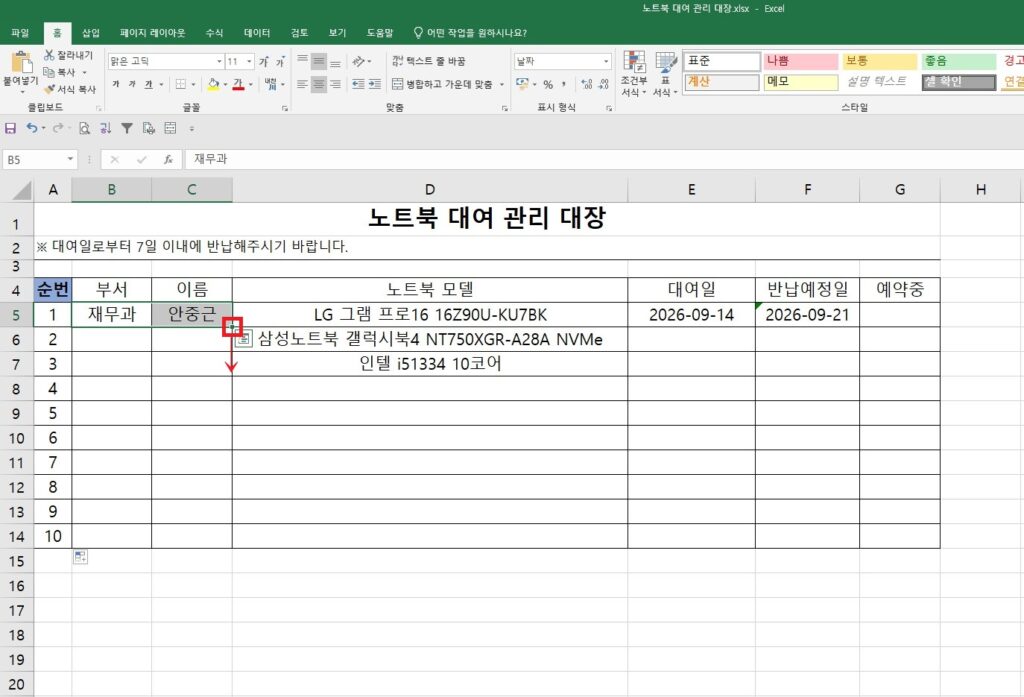
Task: Click the Percent style % icon
Action: 548,84
